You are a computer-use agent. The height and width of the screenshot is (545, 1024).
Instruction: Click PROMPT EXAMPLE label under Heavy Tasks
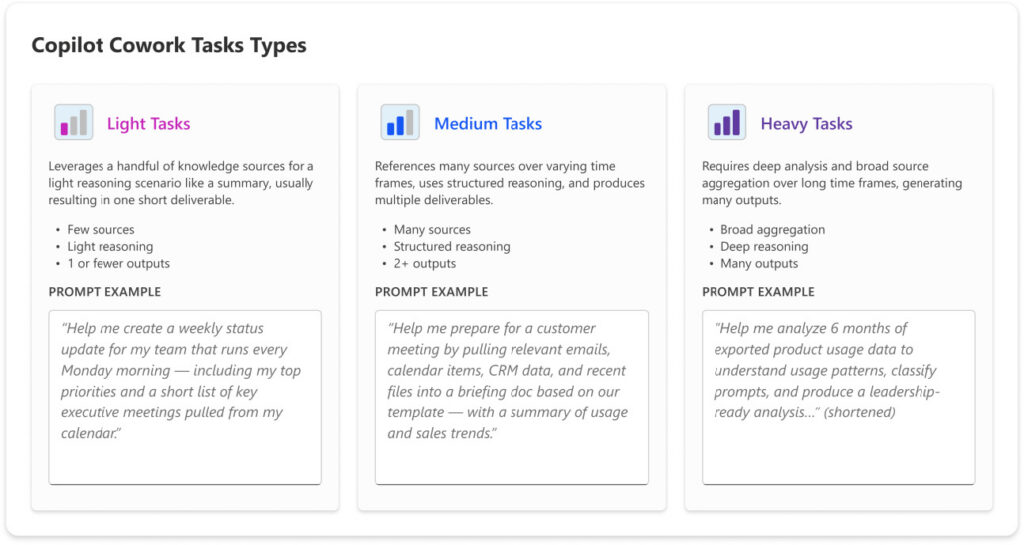coord(758,292)
